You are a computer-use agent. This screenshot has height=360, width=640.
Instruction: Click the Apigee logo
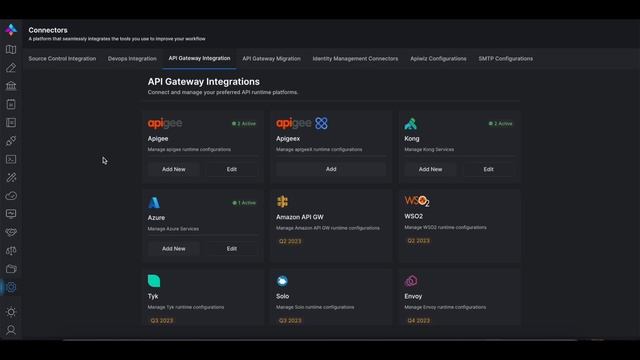click(x=165, y=123)
